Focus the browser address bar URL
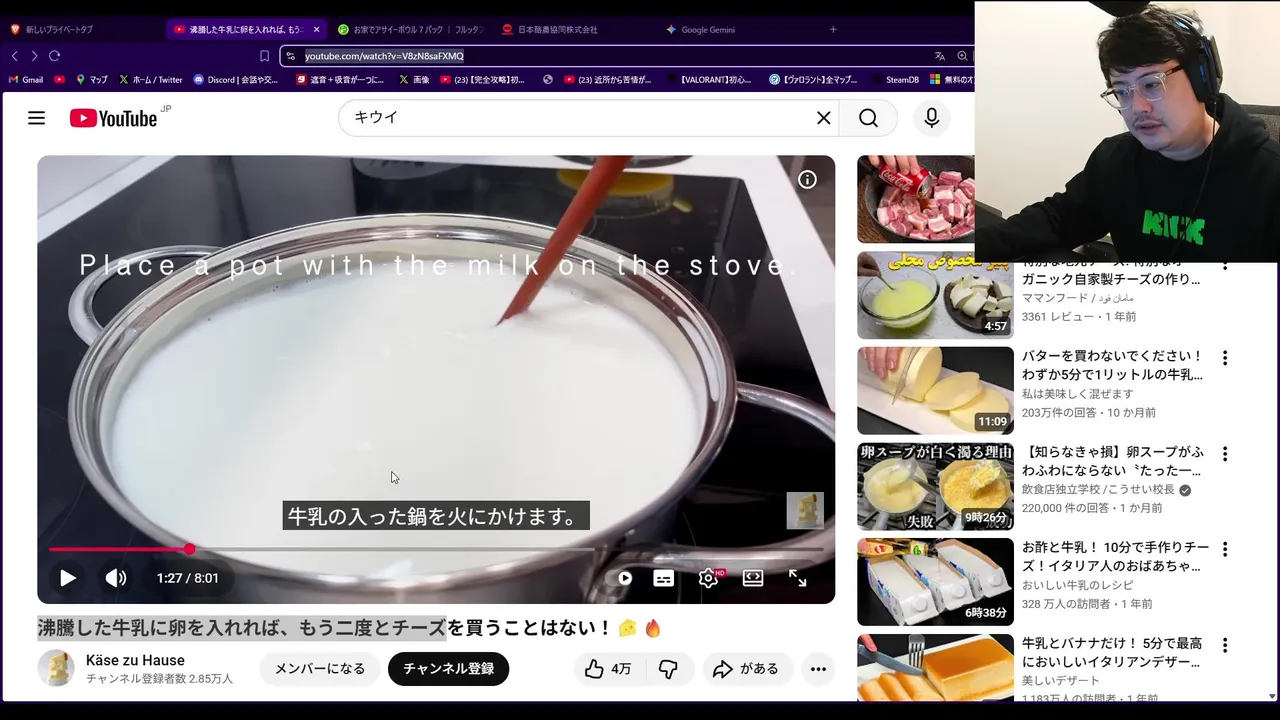This screenshot has height=720, width=1280. (x=384, y=56)
